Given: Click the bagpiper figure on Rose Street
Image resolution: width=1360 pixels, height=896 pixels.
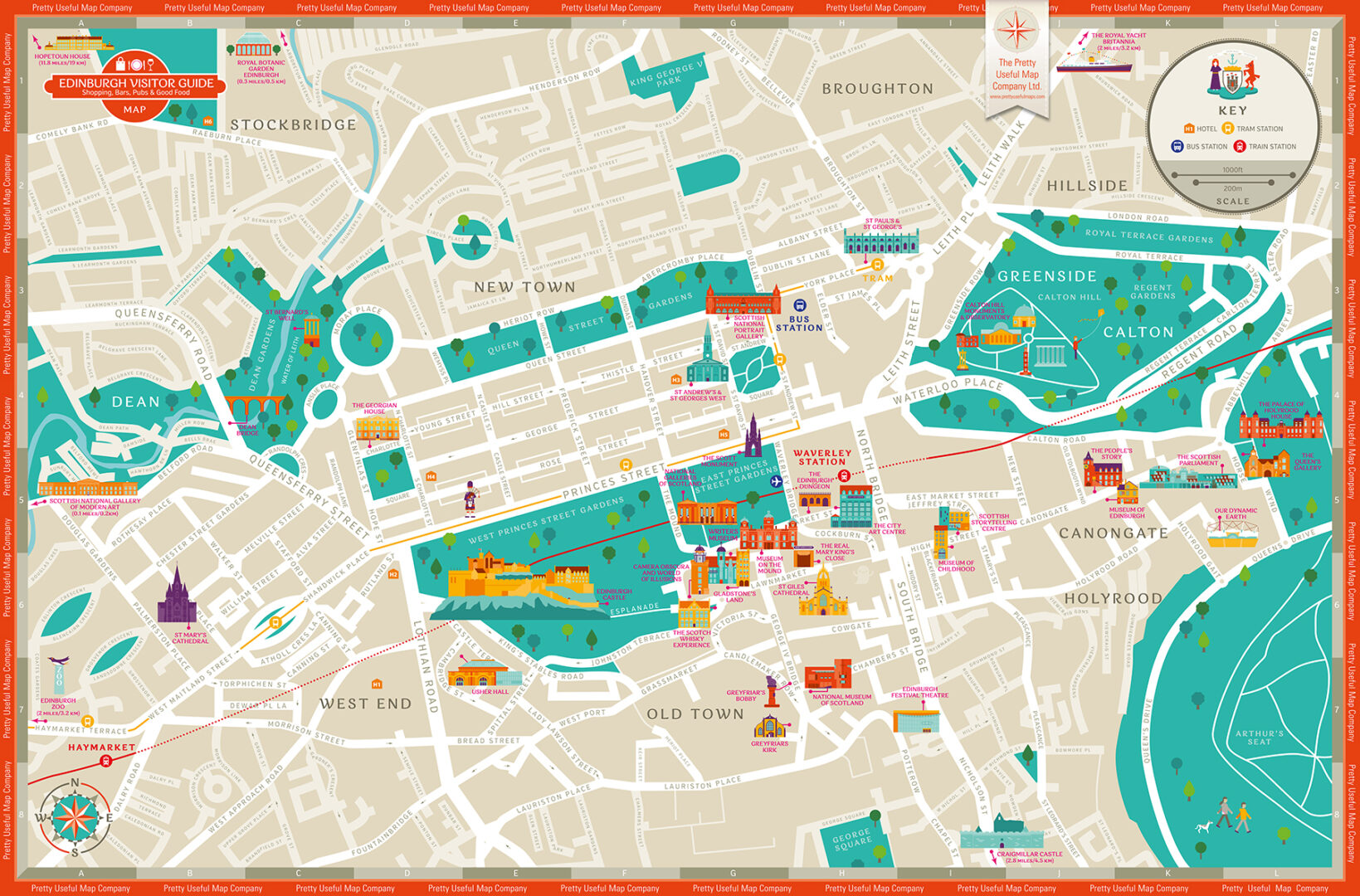Looking at the screenshot, I should click(x=470, y=499).
